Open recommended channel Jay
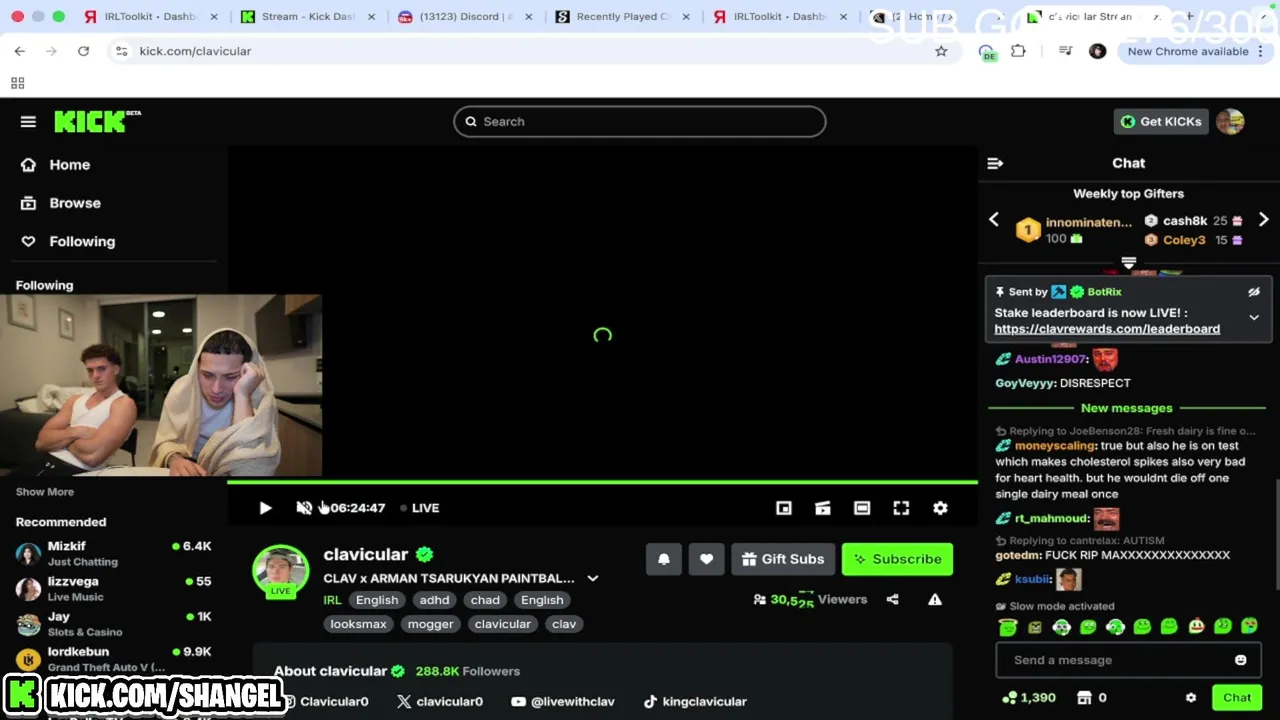The width and height of the screenshot is (1280, 720). point(113,624)
